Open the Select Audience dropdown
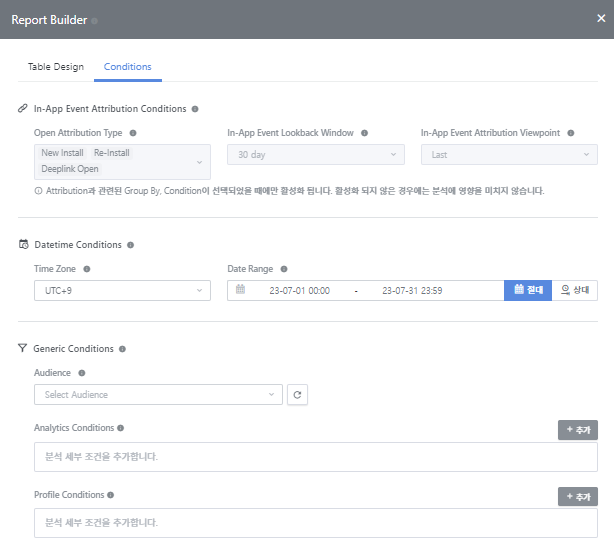 [x=158, y=395]
